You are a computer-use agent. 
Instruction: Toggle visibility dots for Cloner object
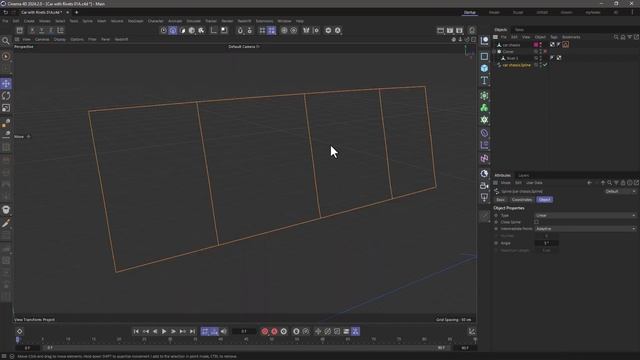(540, 52)
